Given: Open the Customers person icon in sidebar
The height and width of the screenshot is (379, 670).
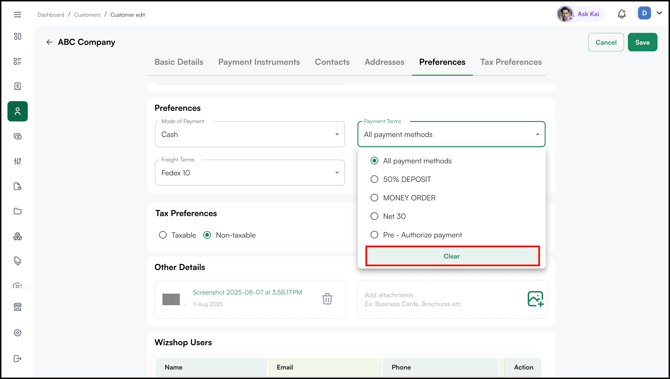Looking at the screenshot, I should pos(18,111).
